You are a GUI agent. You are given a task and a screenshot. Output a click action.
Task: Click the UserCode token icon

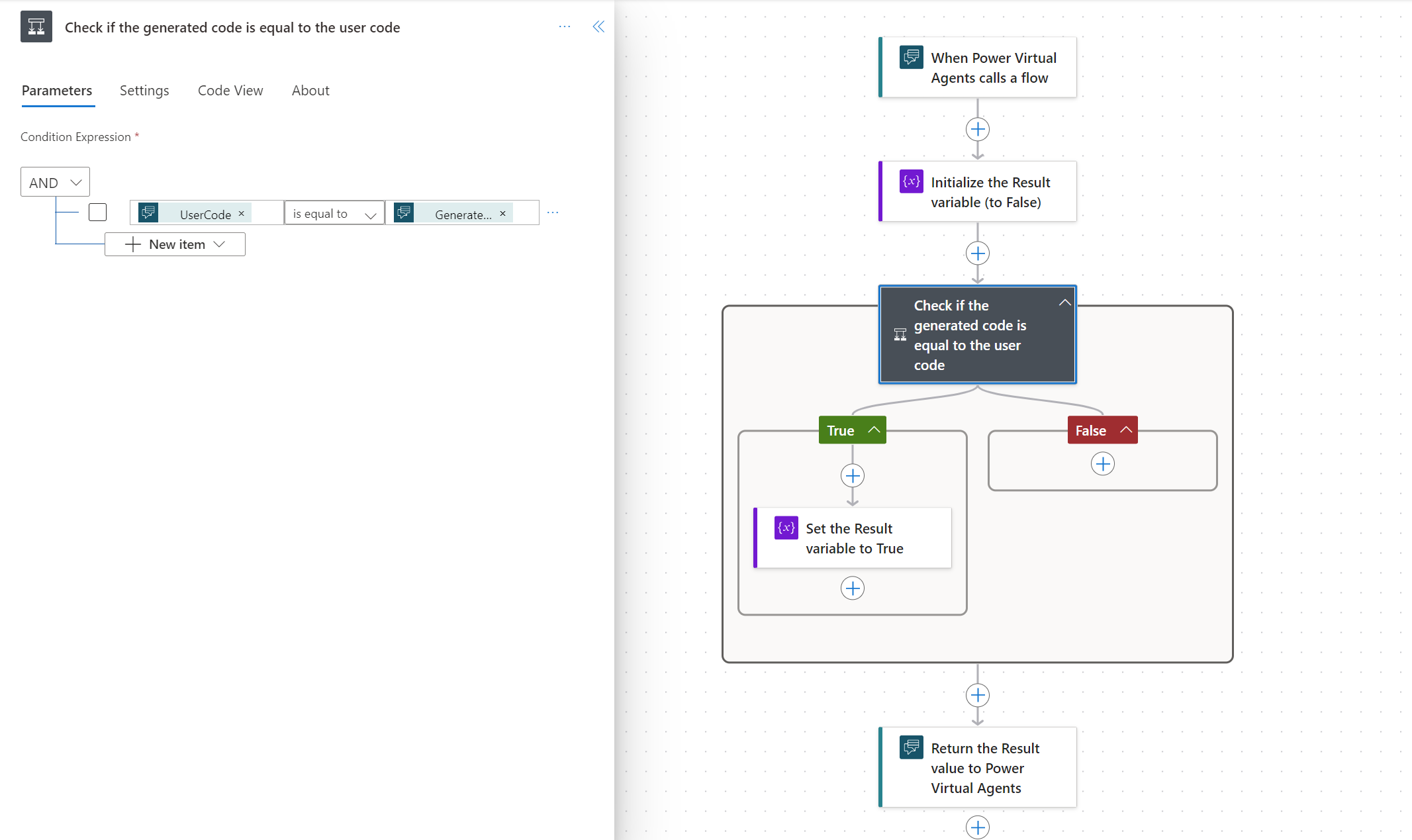click(x=148, y=212)
